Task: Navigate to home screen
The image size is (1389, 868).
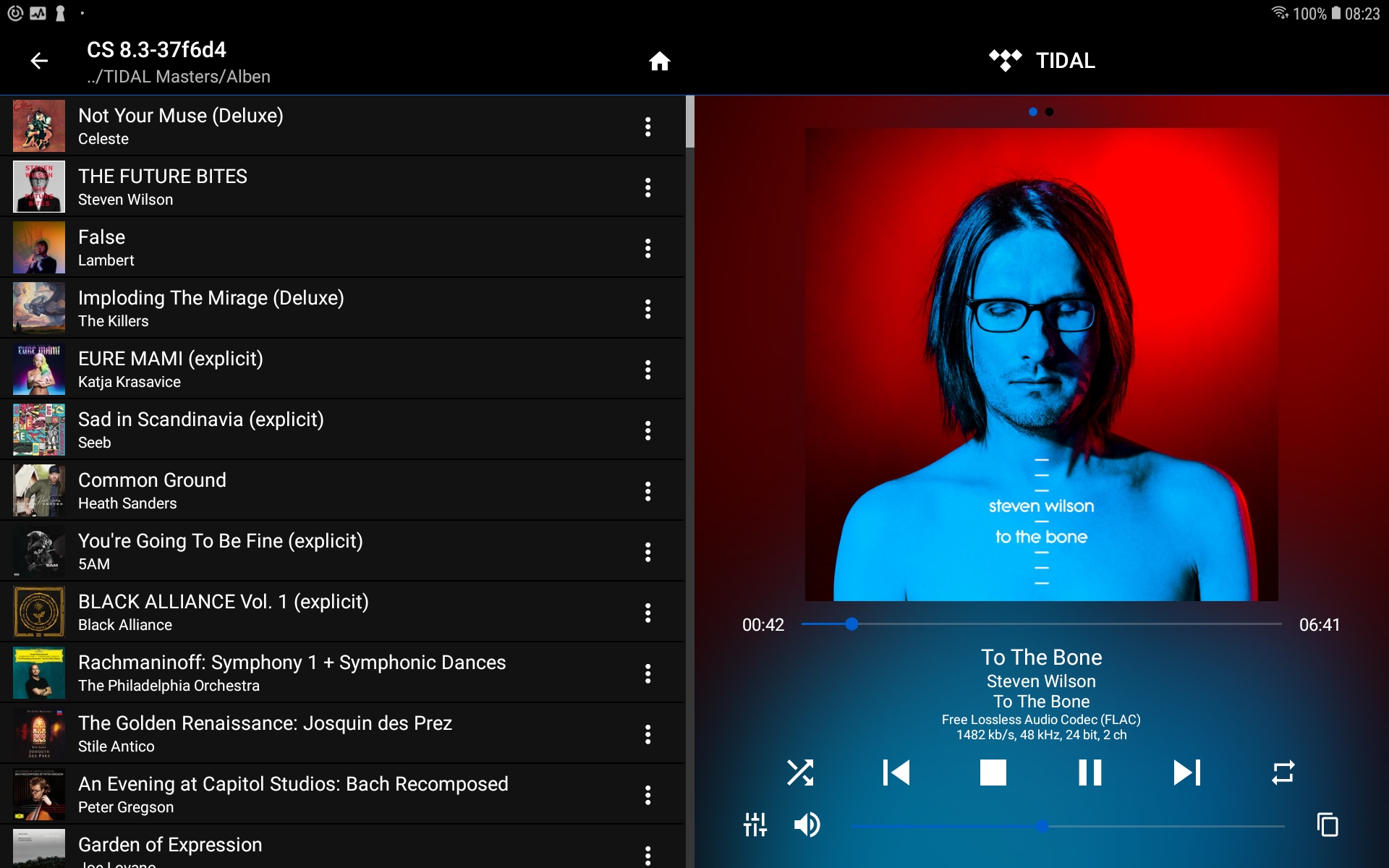Action: pyautogui.click(x=659, y=60)
